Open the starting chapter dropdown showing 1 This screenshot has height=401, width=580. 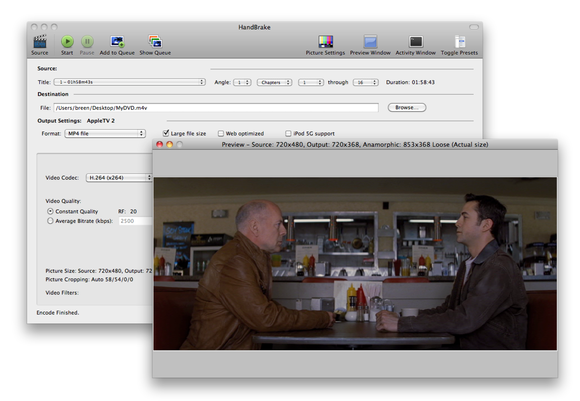point(311,82)
